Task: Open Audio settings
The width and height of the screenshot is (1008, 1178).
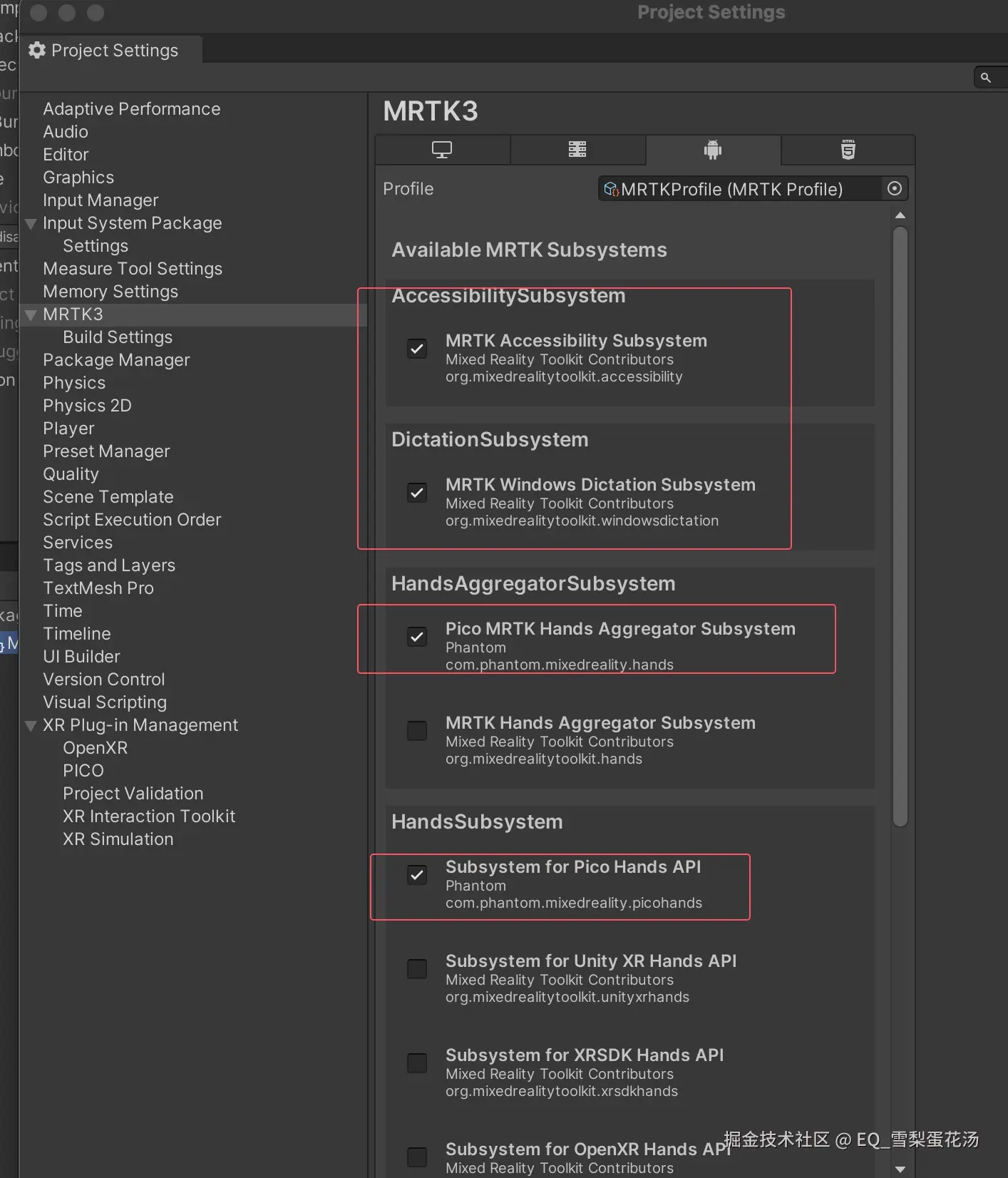Action: (x=66, y=132)
